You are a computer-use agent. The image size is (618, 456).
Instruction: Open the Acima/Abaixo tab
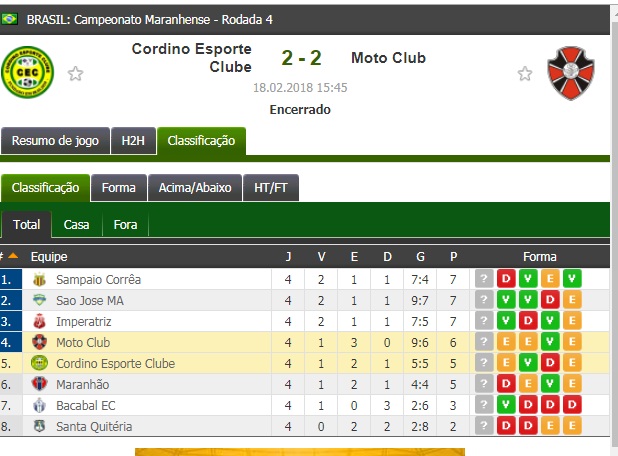[195, 188]
